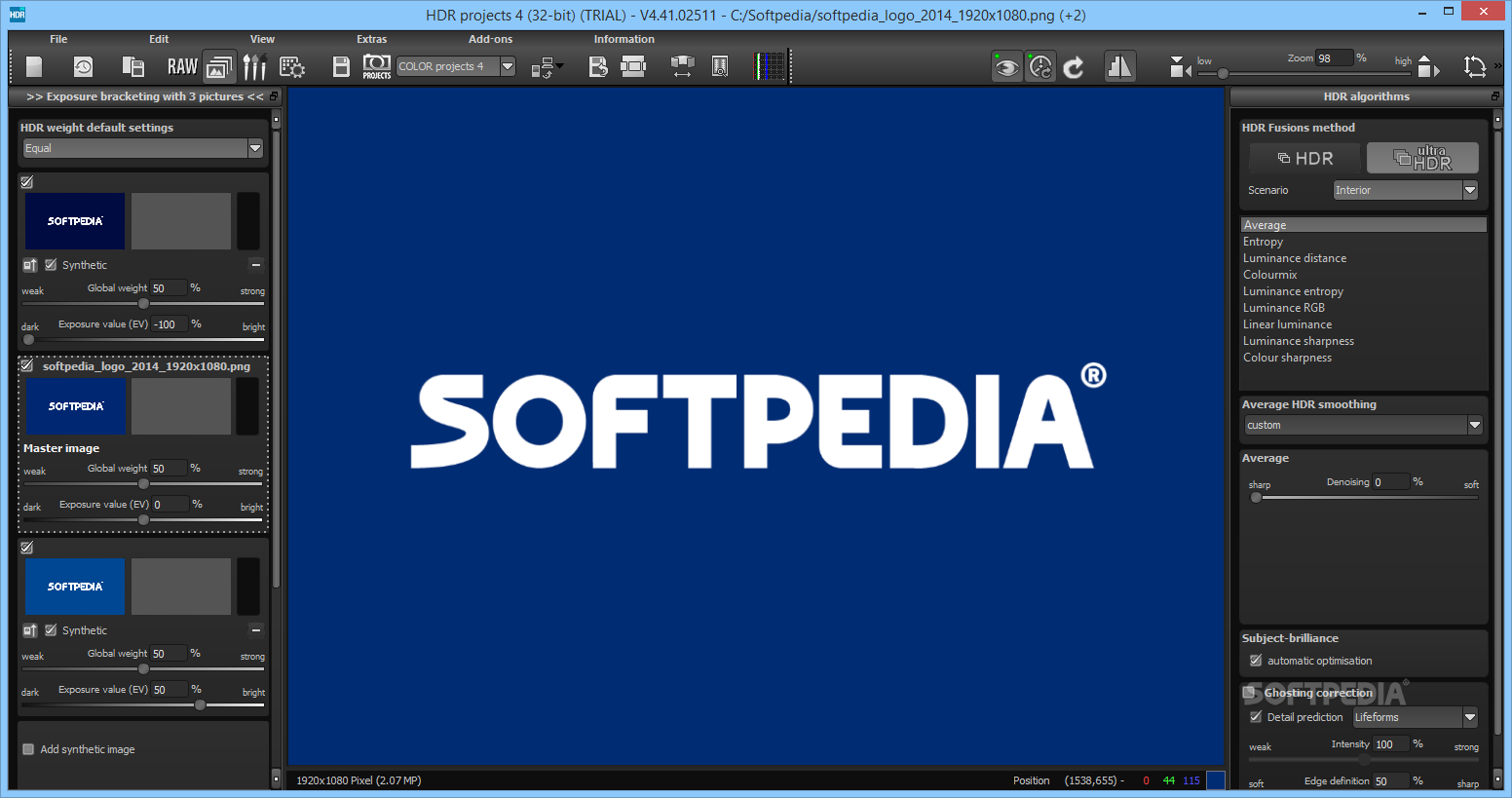Undock the Exposure bracketing panel
This screenshot has height=798, width=1512.
(x=274, y=96)
